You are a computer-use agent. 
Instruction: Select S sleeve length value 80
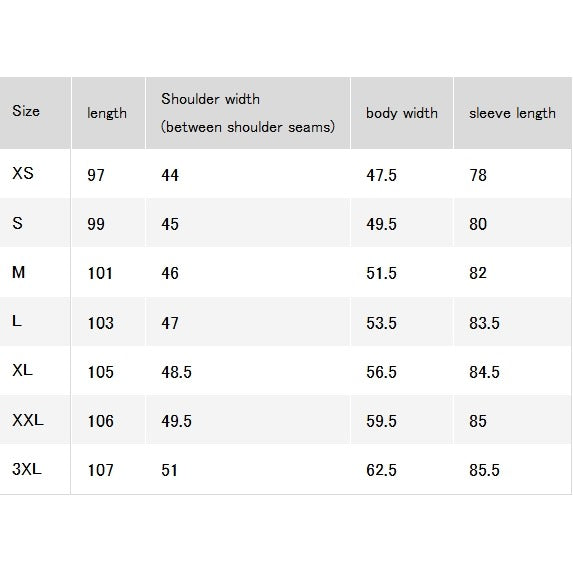click(478, 224)
